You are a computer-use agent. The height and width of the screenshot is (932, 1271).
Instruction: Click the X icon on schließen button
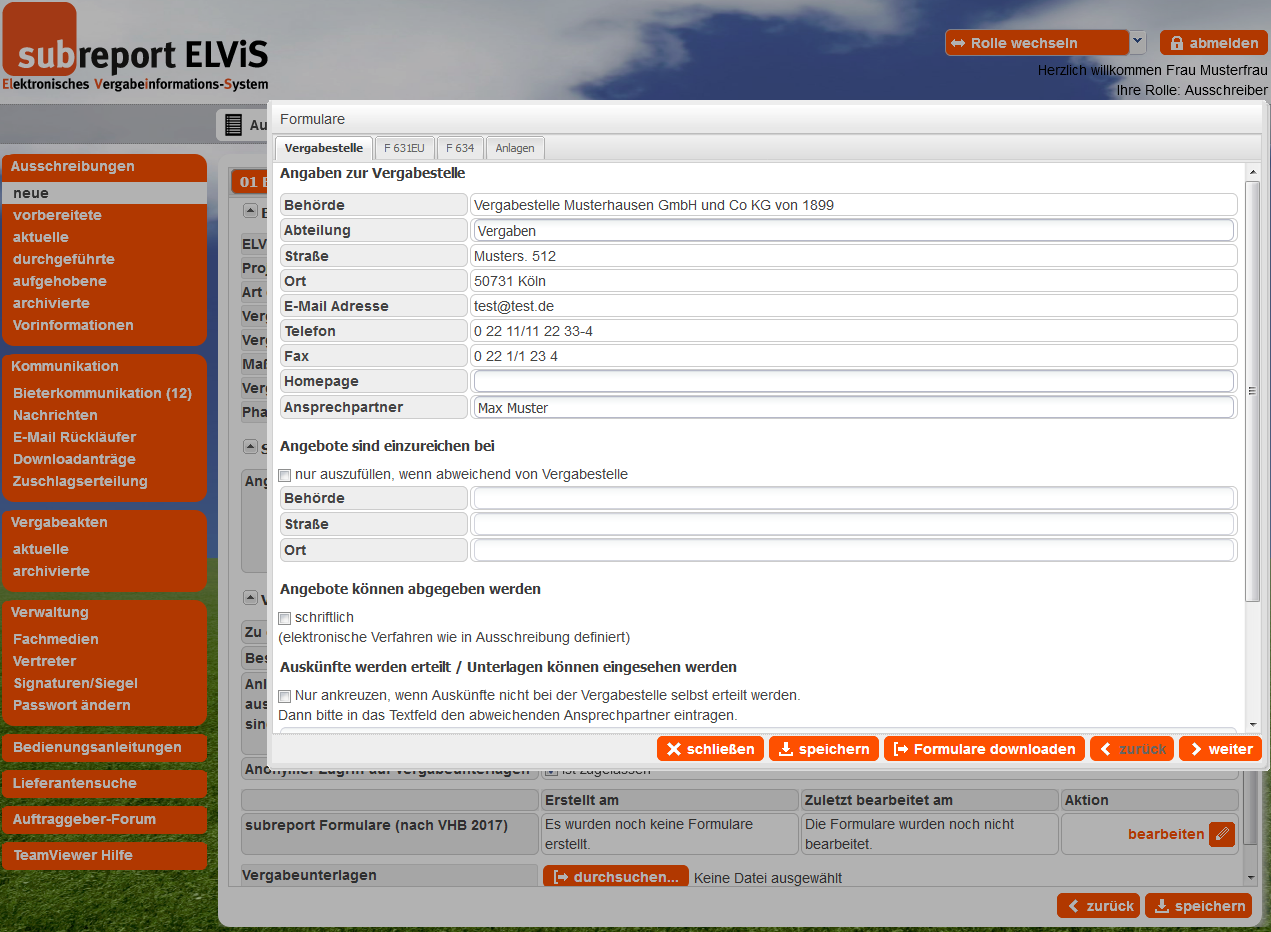pos(674,749)
